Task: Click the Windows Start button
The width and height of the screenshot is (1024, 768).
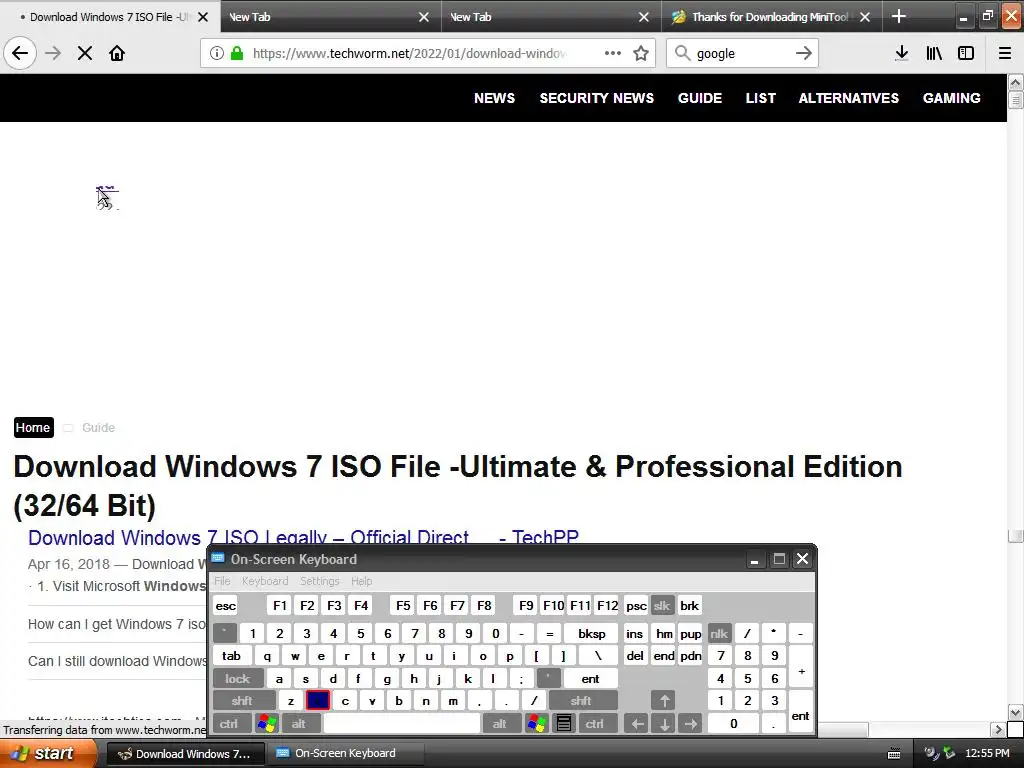Action: point(48,754)
